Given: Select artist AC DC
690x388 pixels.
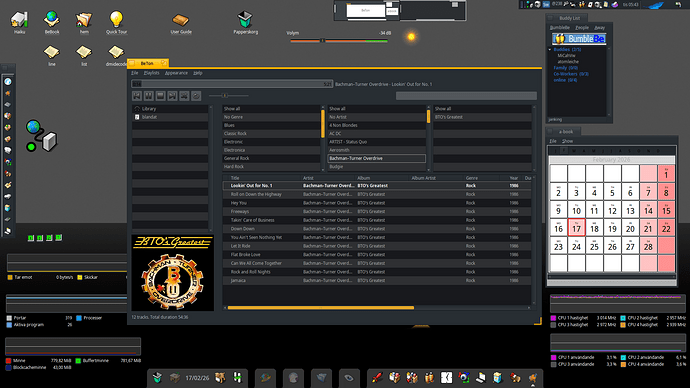Looking at the screenshot, I should 377,134.
